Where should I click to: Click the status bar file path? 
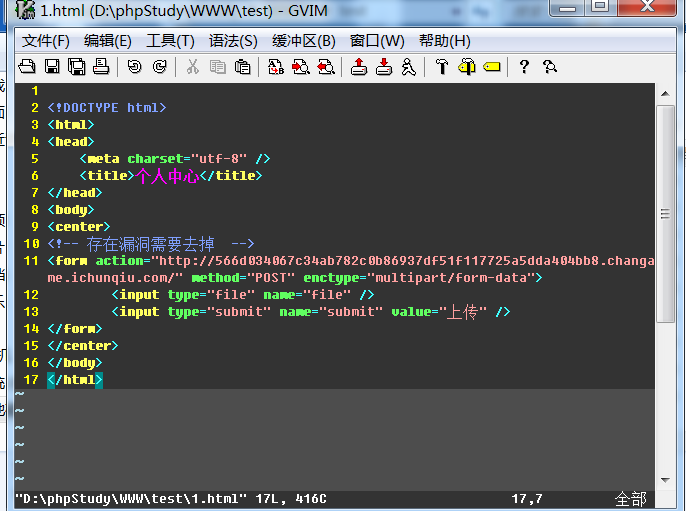point(131,499)
